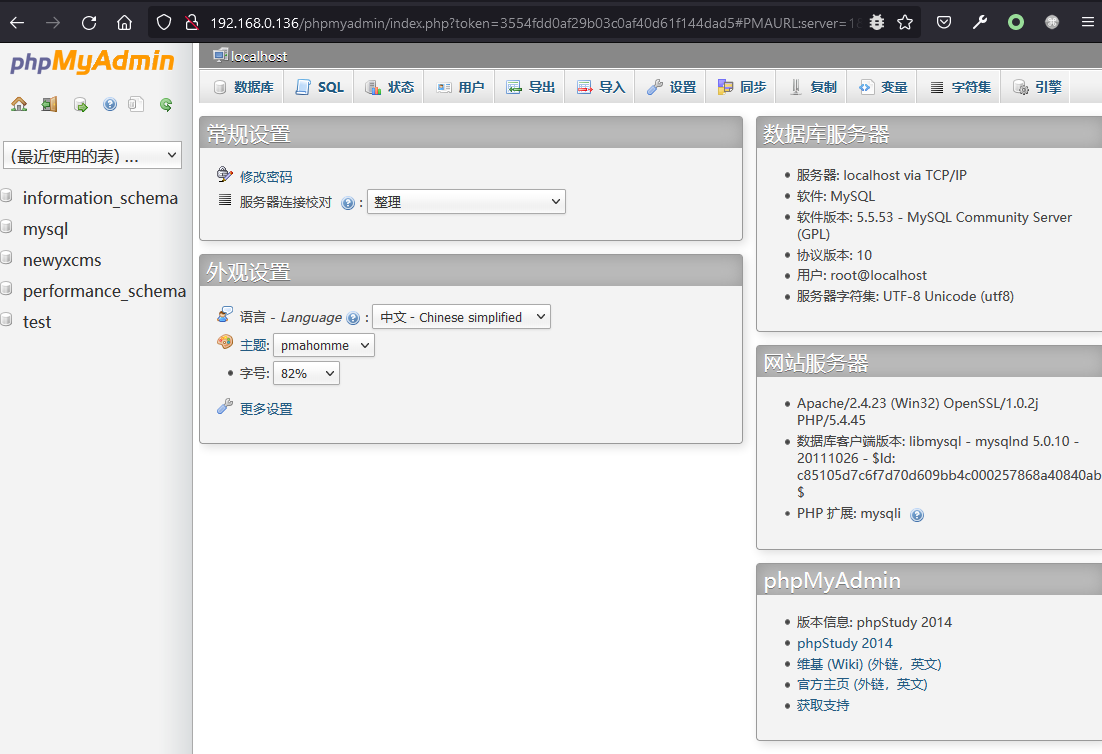
Task: Click the phpMyAdmin logo
Action: tap(92, 62)
